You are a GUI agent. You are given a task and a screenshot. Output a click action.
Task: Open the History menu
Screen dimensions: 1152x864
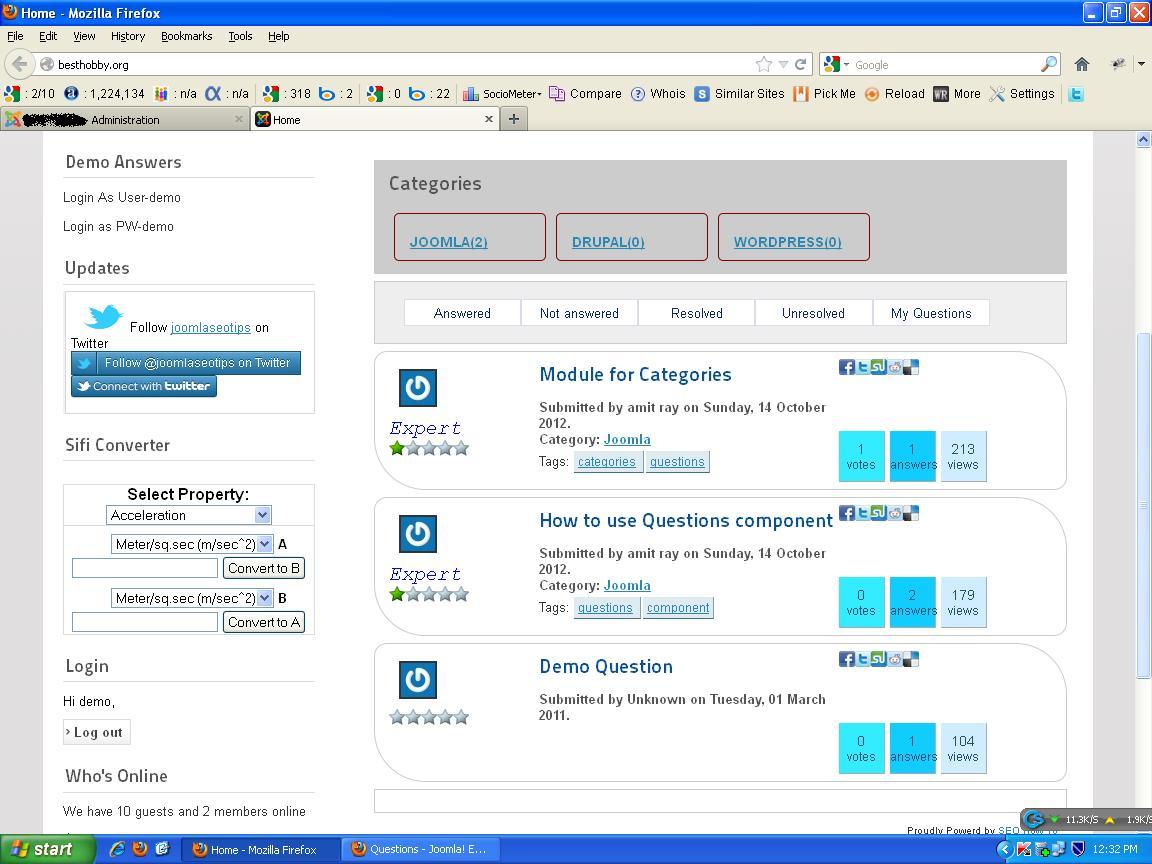(x=128, y=36)
